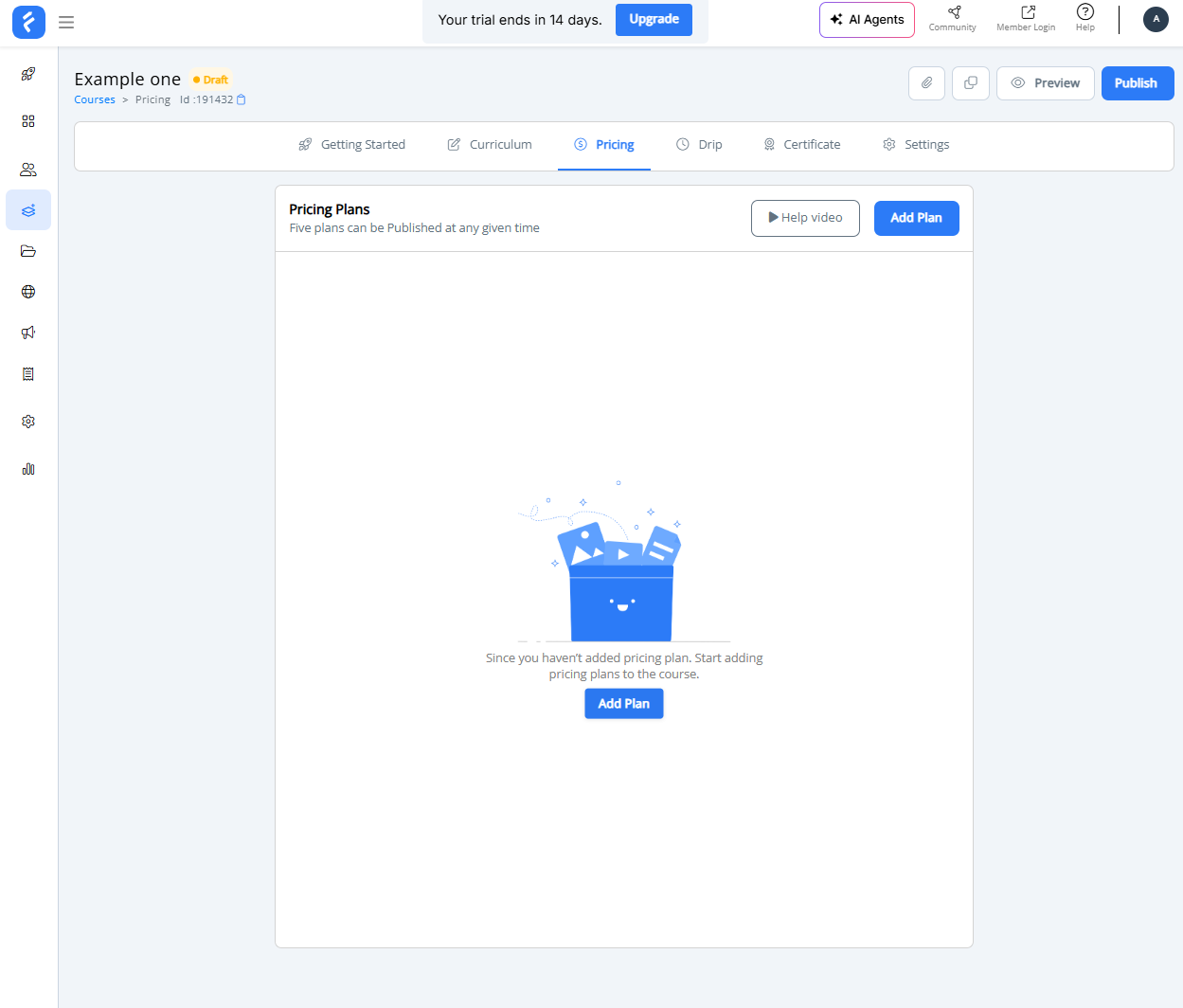Click the Courses breadcrumb link
The height and width of the screenshot is (1008, 1183).
[95, 99]
